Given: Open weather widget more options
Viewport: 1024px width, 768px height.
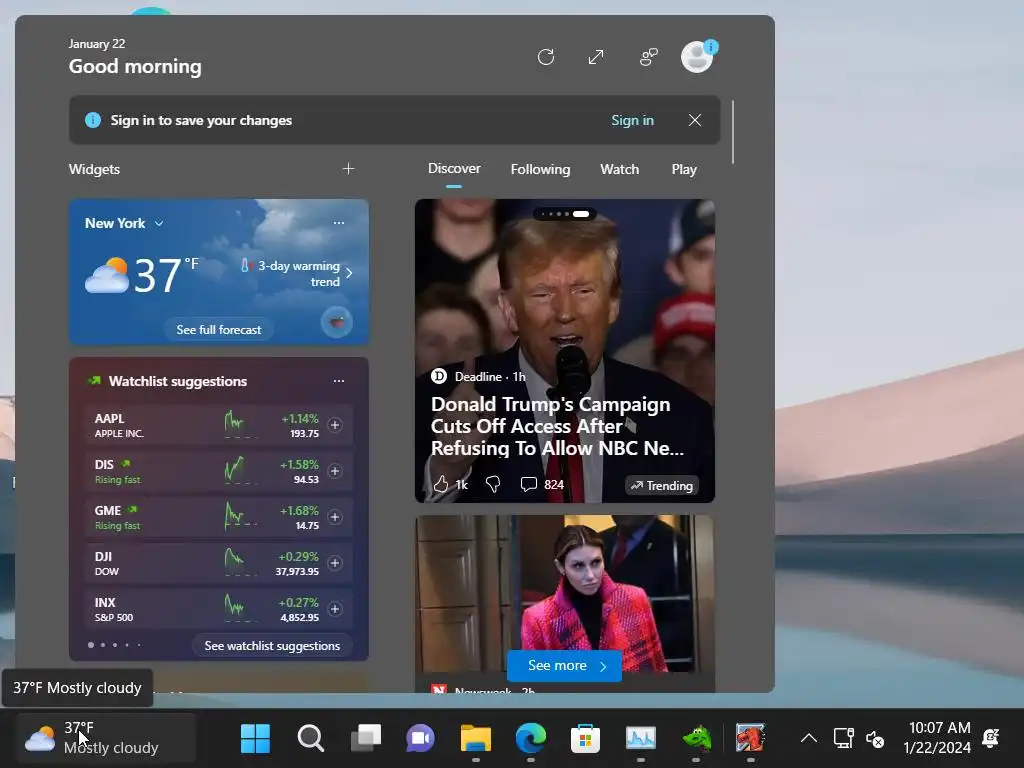Looking at the screenshot, I should click(338, 223).
